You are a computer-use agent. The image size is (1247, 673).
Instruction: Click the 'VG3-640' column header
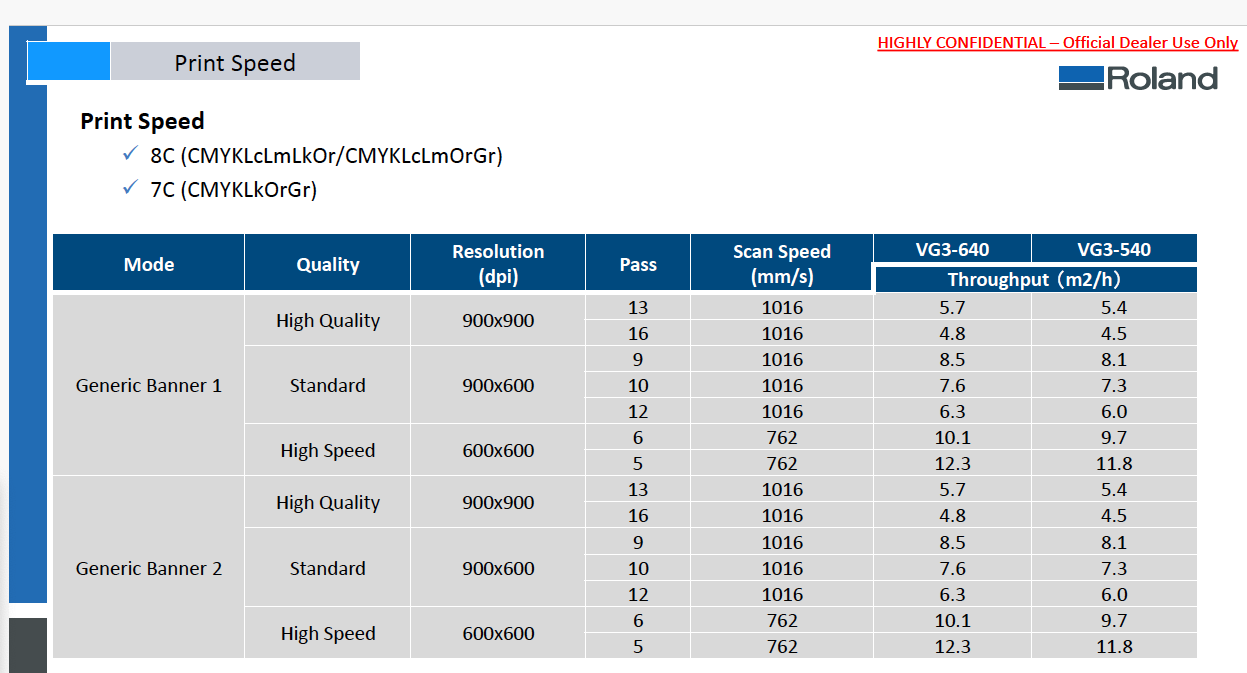[952, 249]
